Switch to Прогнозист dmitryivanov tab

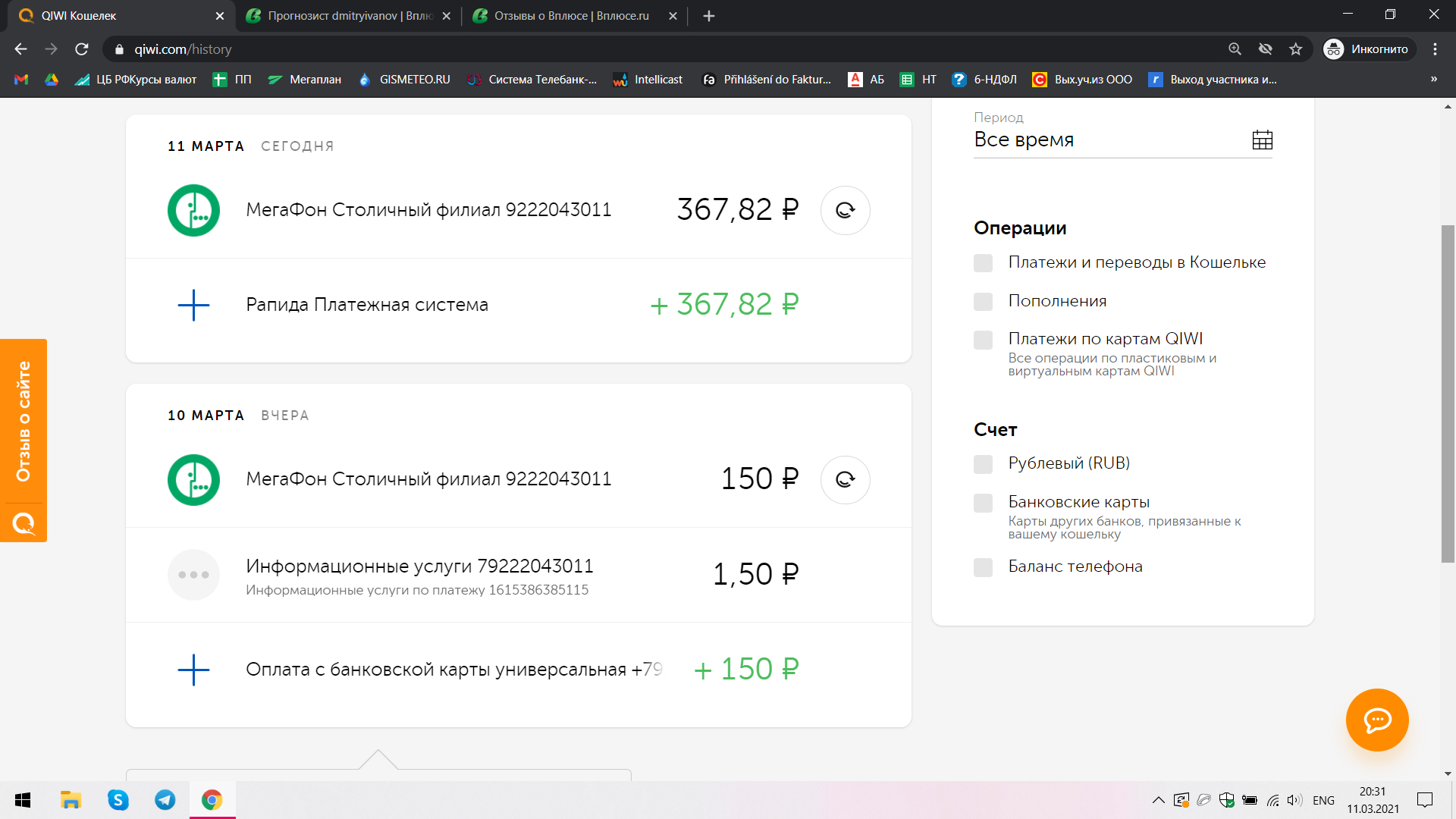click(x=350, y=16)
